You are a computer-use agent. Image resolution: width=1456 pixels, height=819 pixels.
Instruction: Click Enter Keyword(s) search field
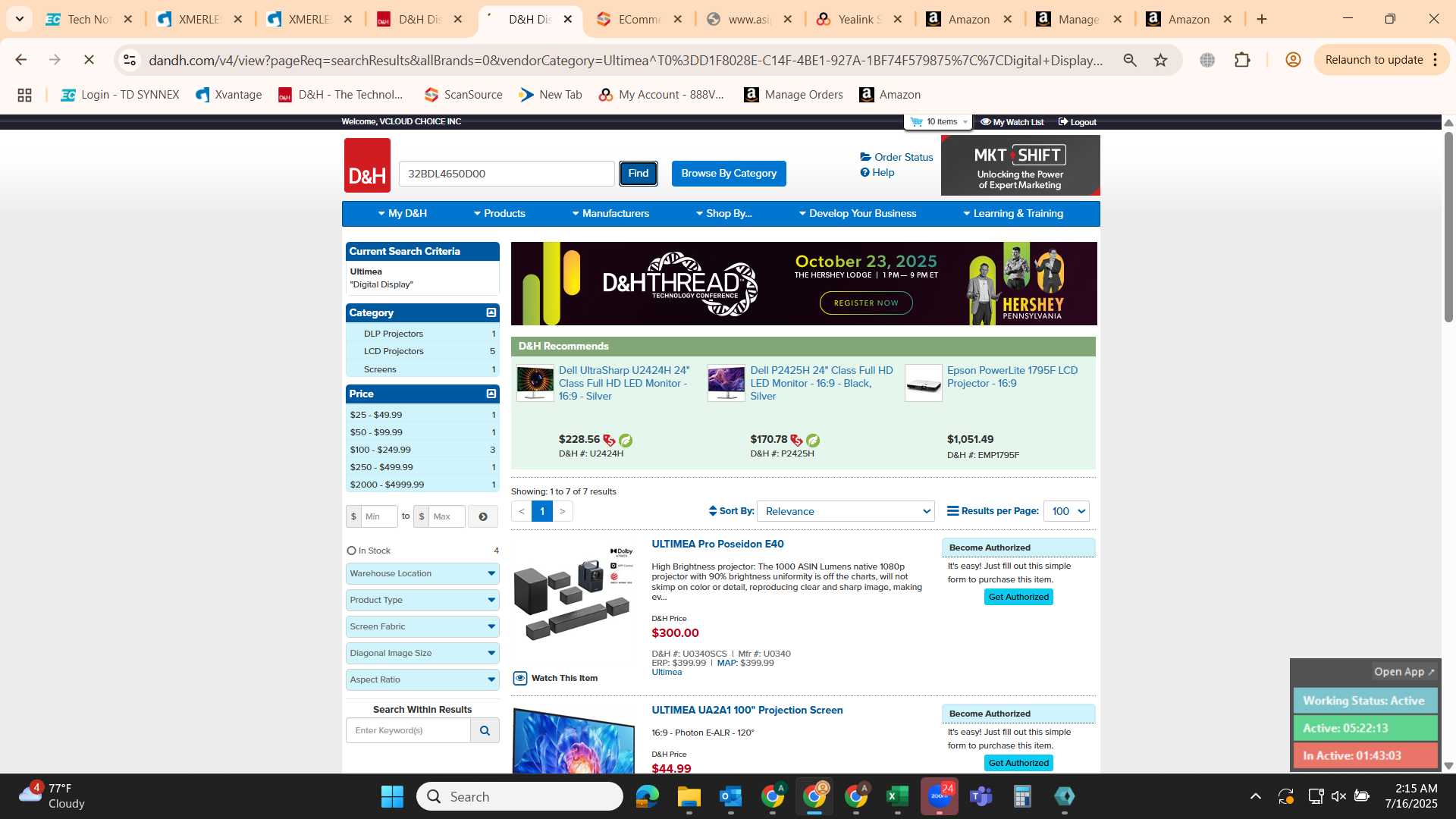pyautogui.click(x=409, y=730)
